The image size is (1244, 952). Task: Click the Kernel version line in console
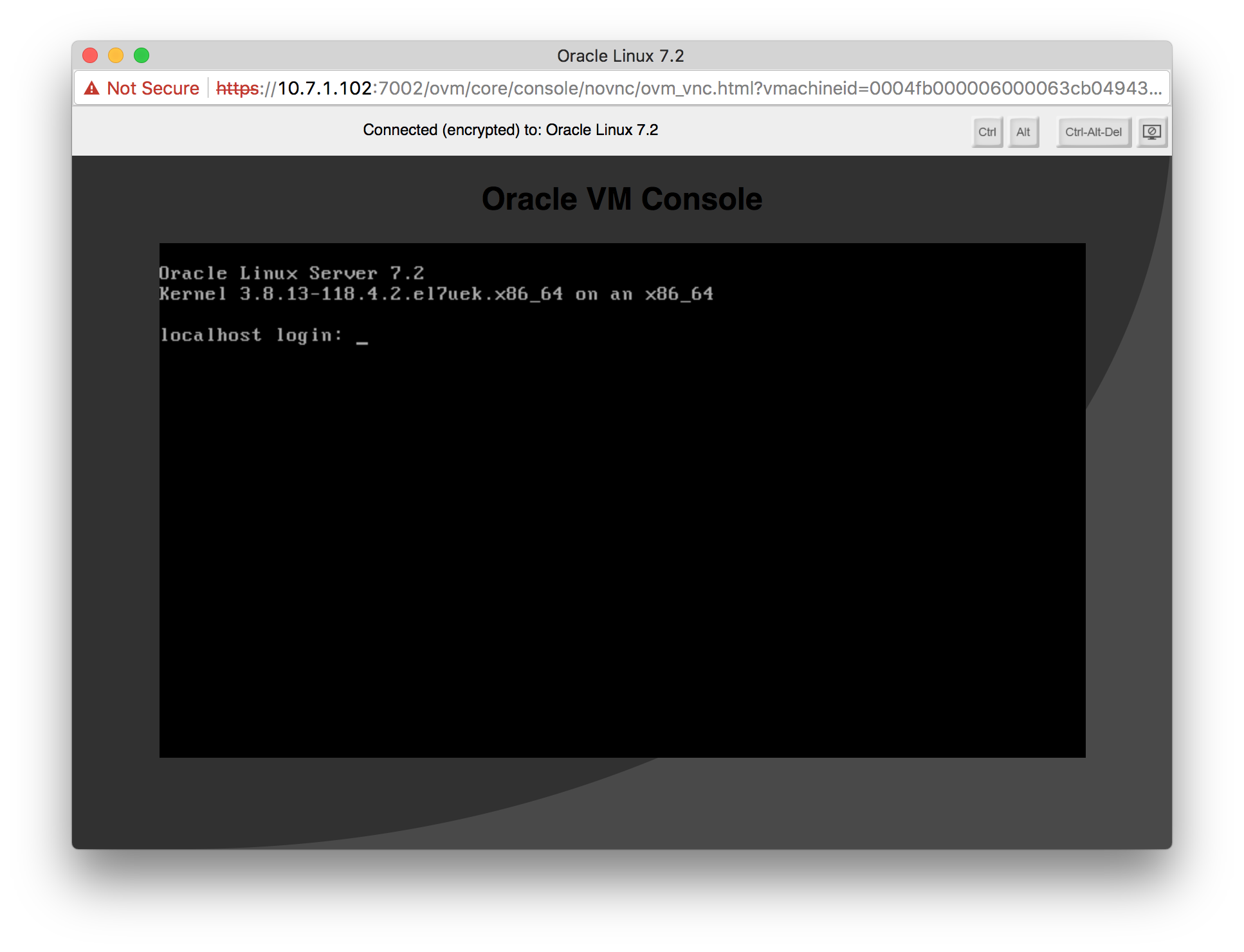pyautogui.click(x=436, y=294)
